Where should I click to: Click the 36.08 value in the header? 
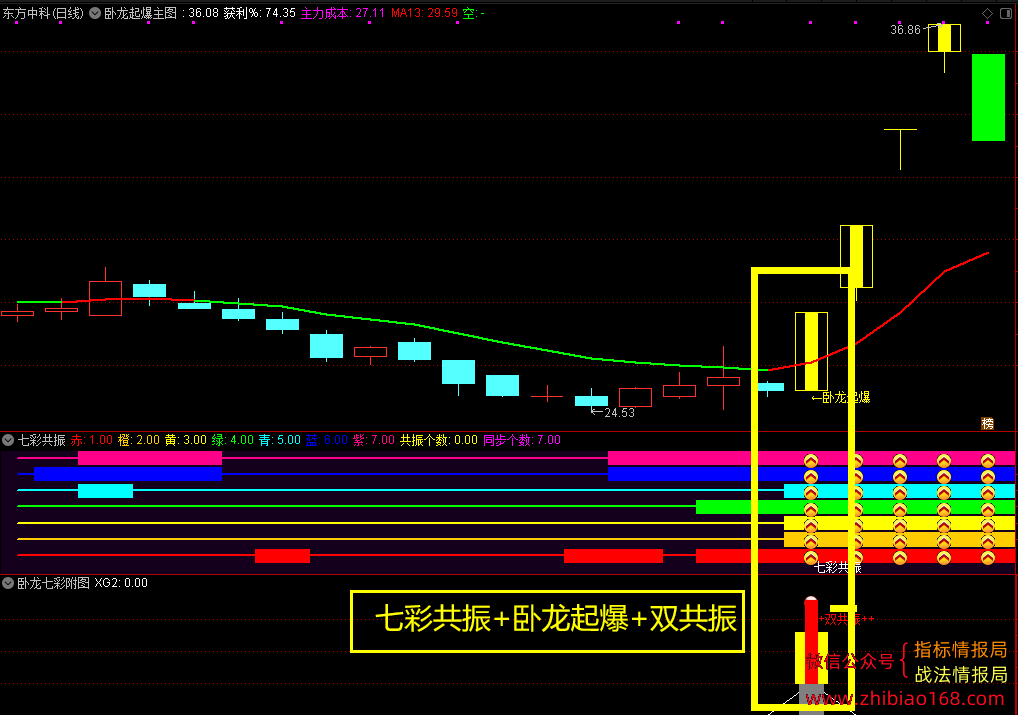pyautogui.click(x=203, y=13)
